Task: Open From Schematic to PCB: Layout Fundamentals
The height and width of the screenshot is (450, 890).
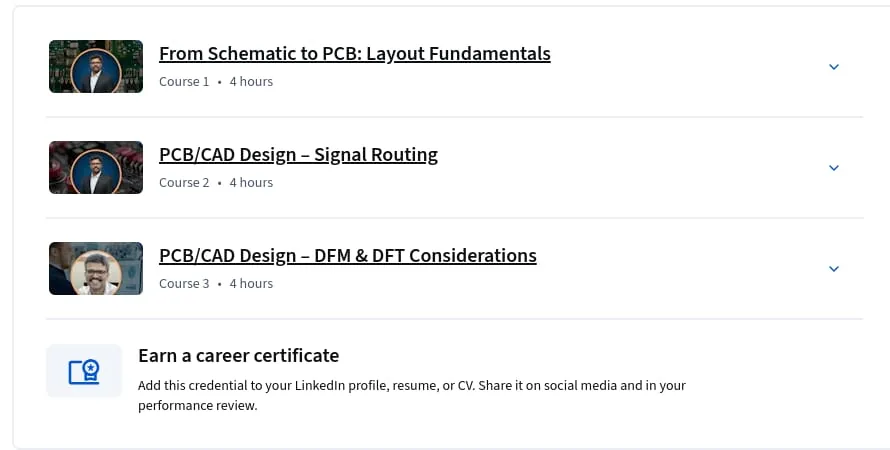Action: point(355,53)
